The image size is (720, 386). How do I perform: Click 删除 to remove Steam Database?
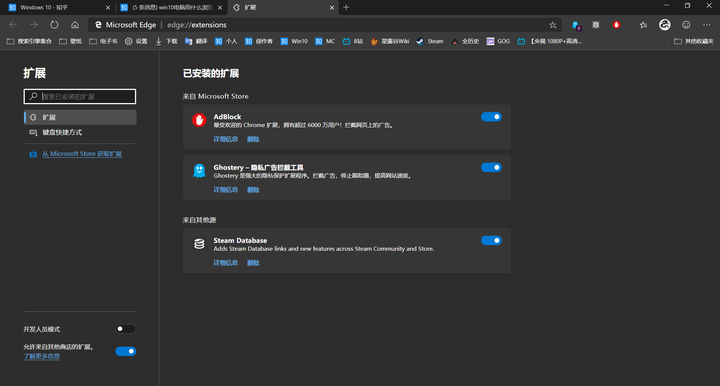pyautogui.click(x=253, y=263)
